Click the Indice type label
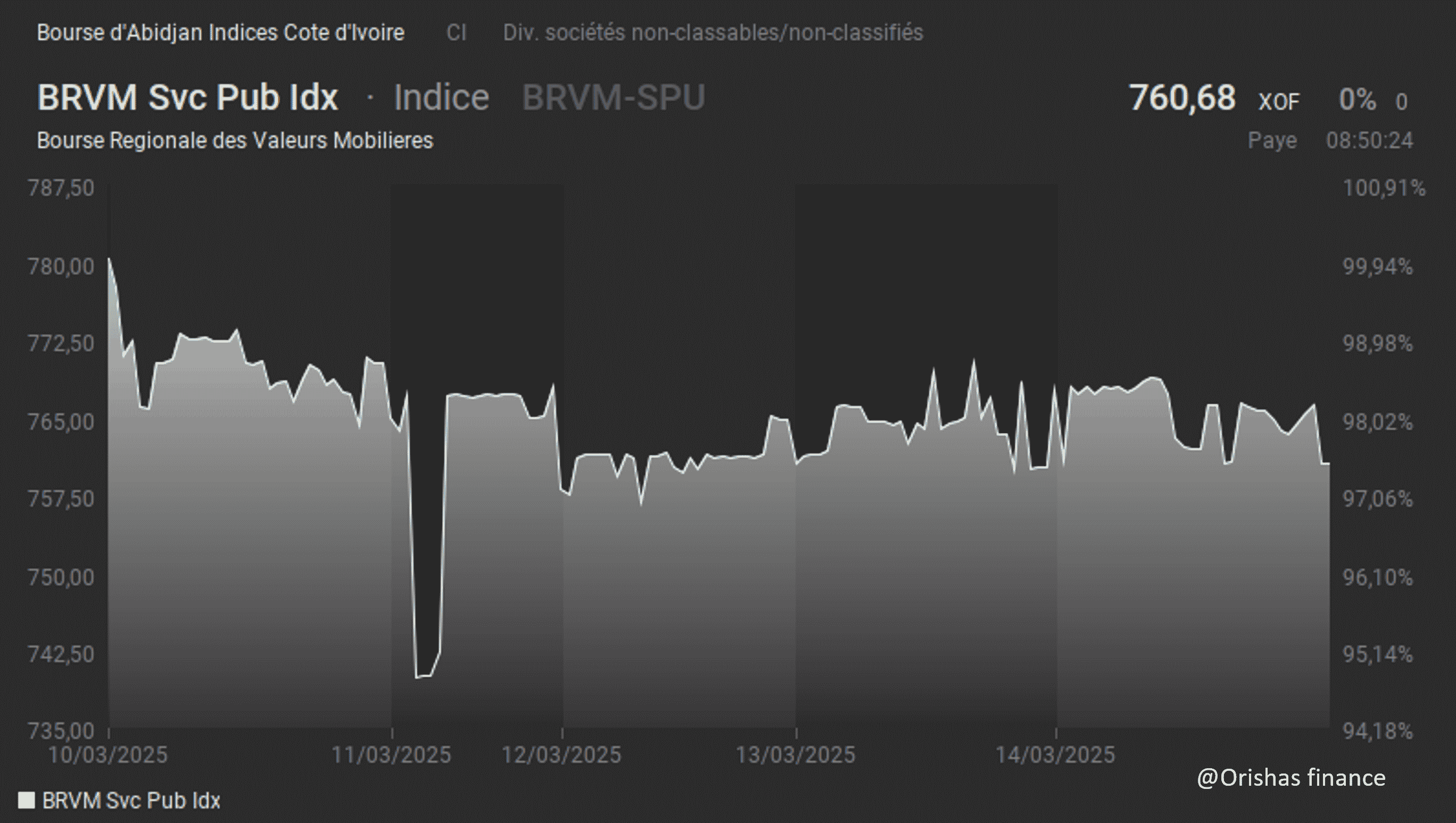The image size is (1456, 823). [x=441, y=97]
